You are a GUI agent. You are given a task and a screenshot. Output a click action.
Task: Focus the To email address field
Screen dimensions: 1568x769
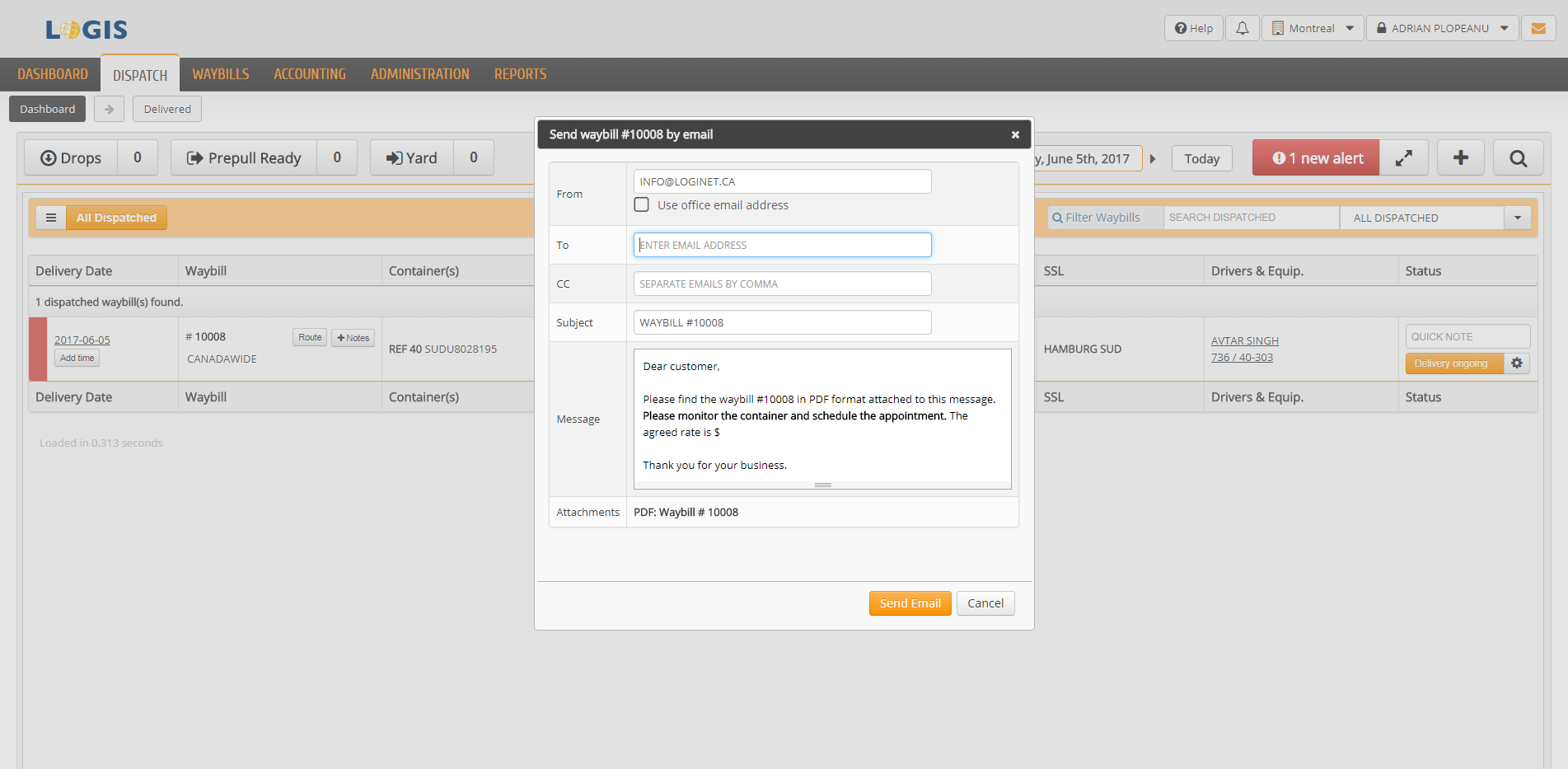(x=782, y=245)
